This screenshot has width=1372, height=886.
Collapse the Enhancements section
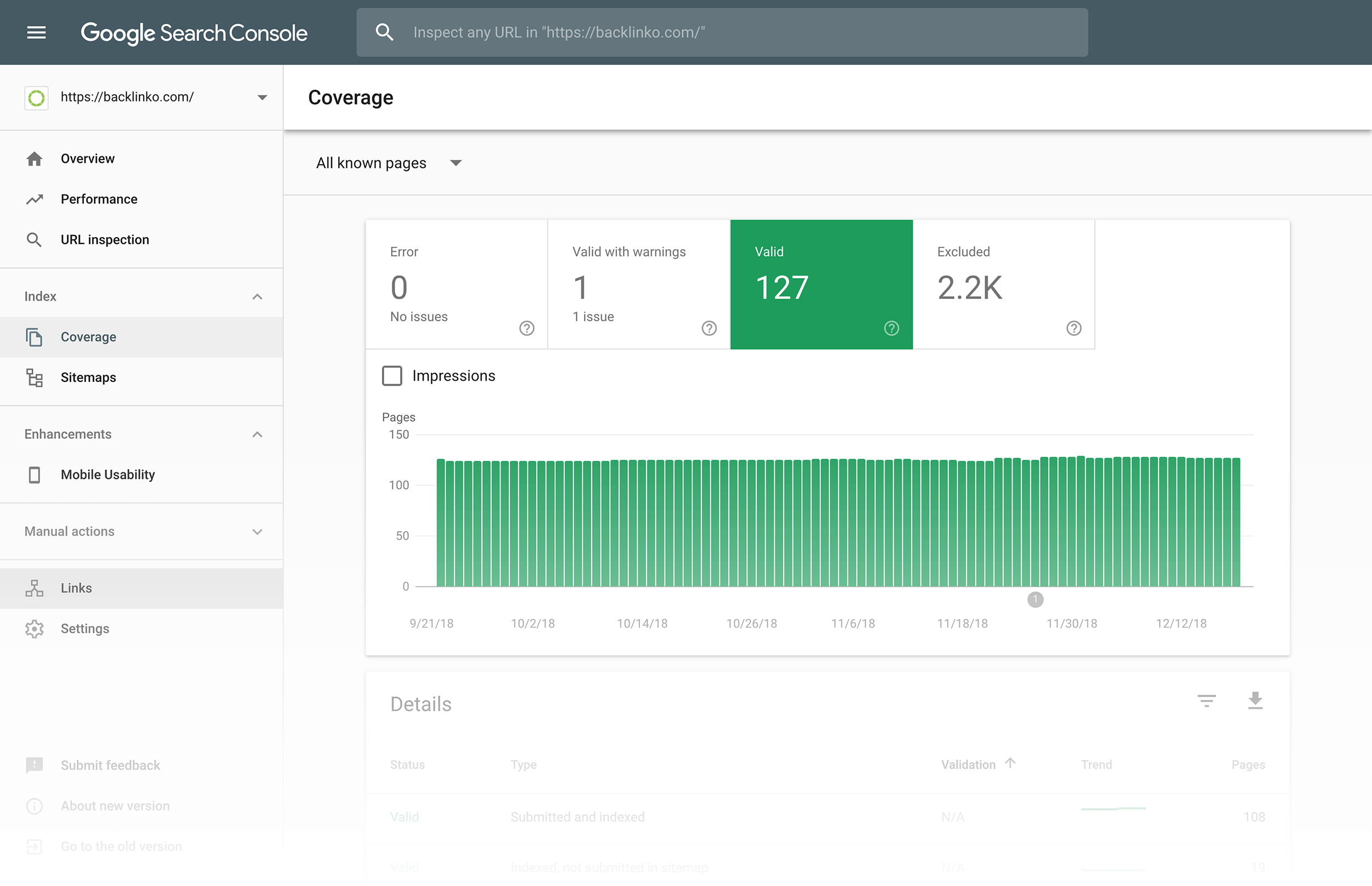(257, 434)
